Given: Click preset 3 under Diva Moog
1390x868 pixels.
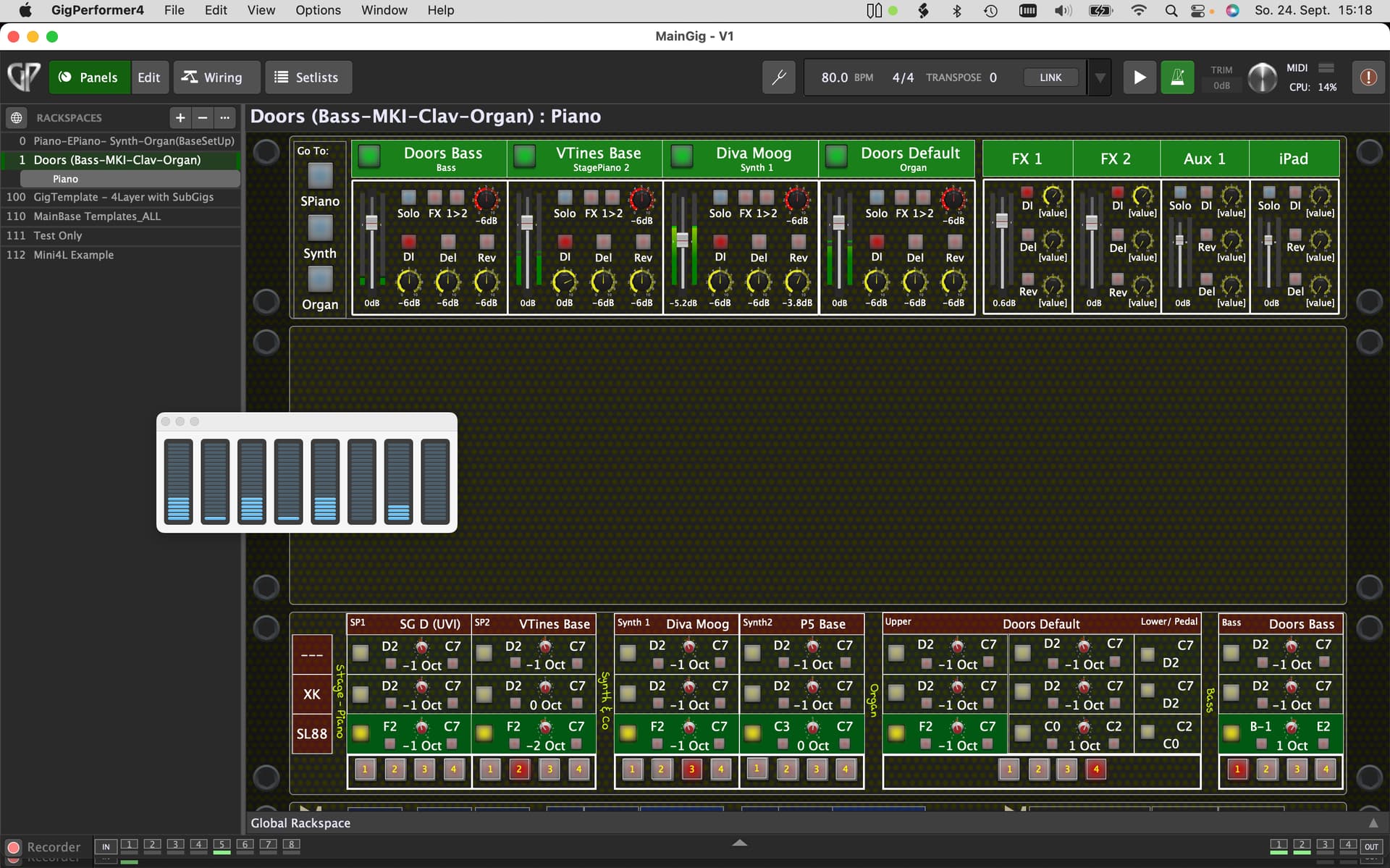Looking at the screenshot, I should tap(691, 770).
